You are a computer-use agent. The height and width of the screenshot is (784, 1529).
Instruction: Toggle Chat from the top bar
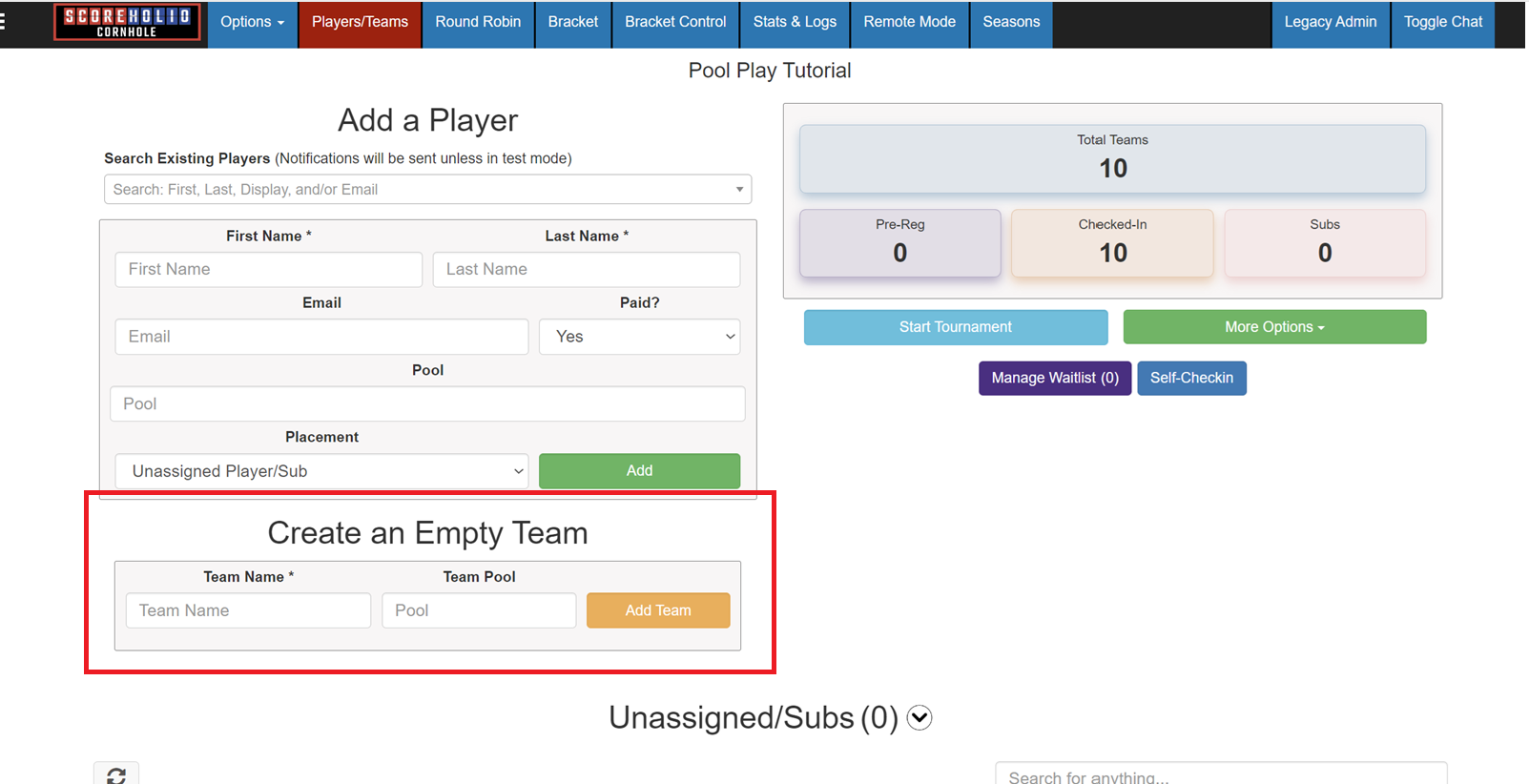[x=1442, y=22]
